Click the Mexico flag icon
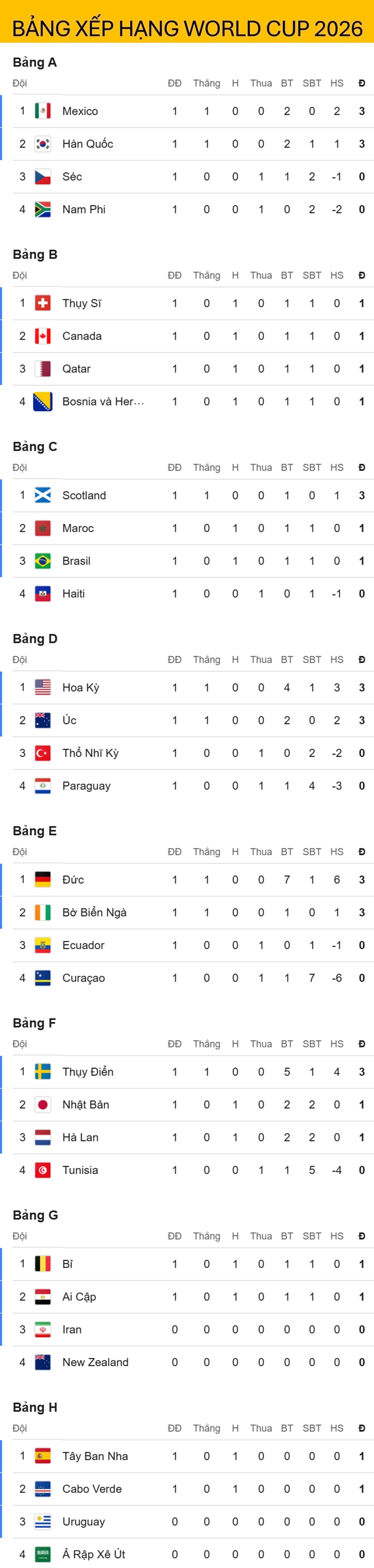 (x=43, y=111)
